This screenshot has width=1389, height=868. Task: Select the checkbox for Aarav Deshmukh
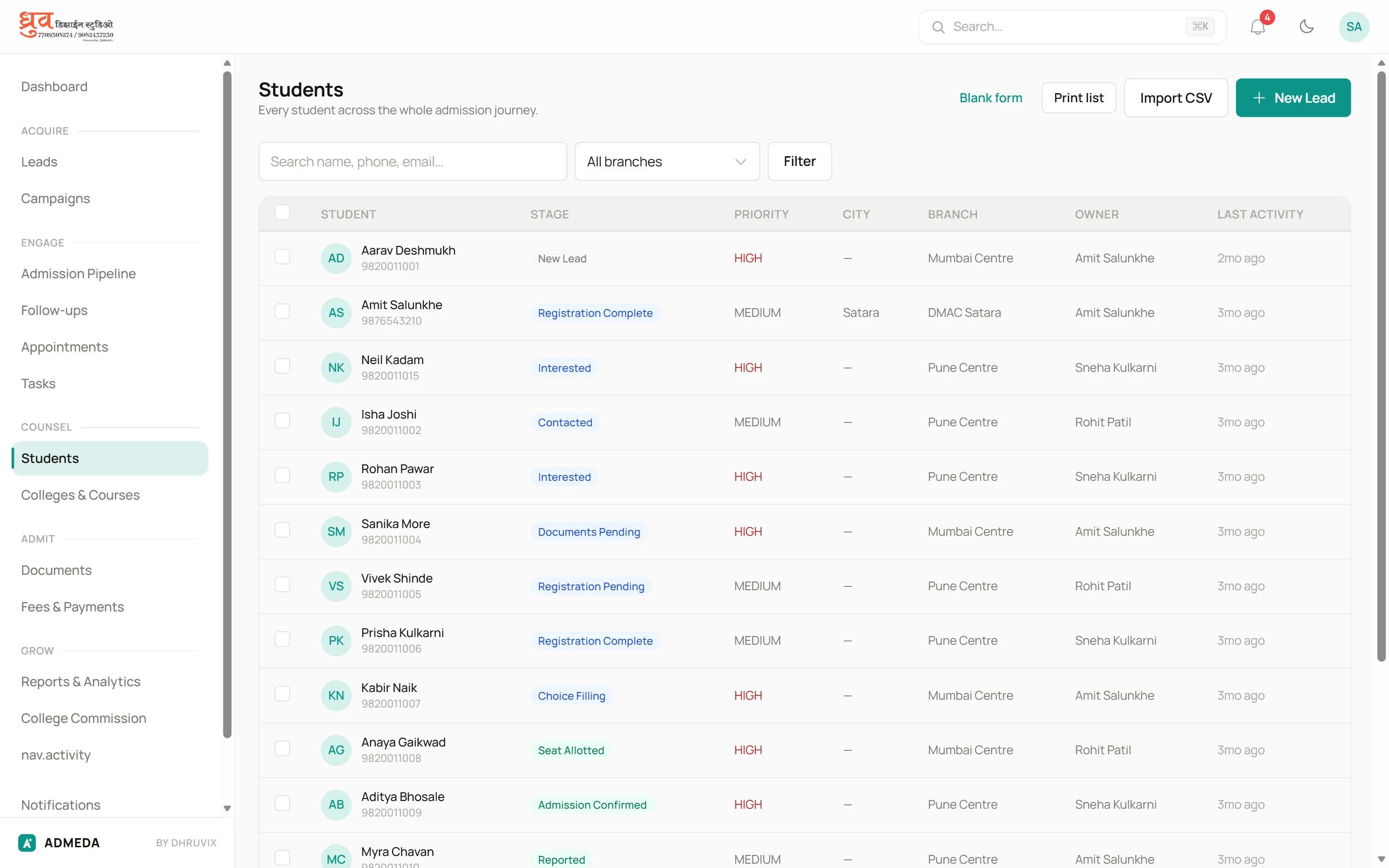[282, 257]
